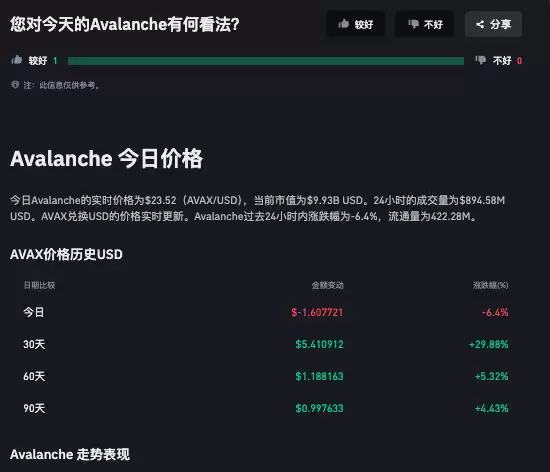This screenshot has height=472, width=550.
Task: Click the Avalanche 今日价格 heading
Action: click(106, 159)
